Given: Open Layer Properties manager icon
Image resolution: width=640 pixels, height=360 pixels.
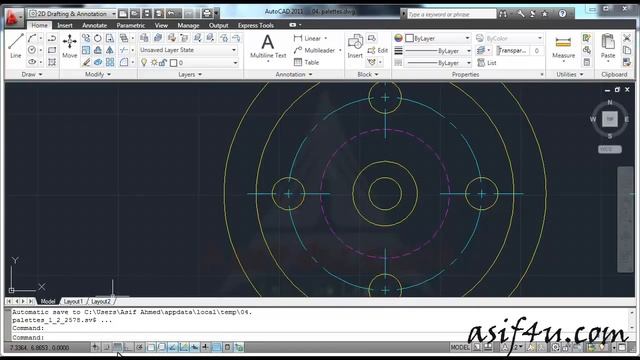Looking at the screenshot, I should click(144, 38).
